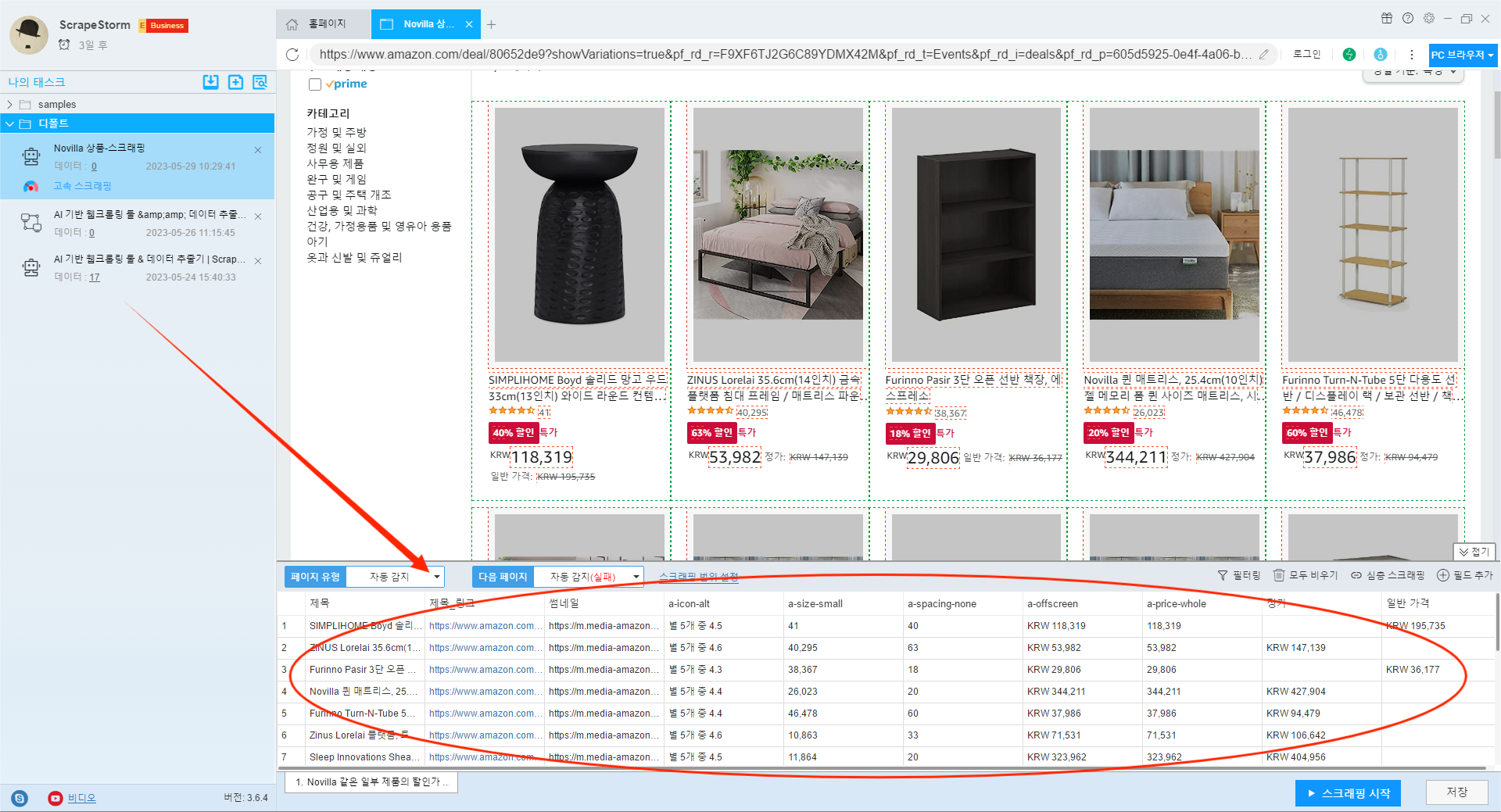Click the import task icon in 나의 태스크

(x=210, y=82)
